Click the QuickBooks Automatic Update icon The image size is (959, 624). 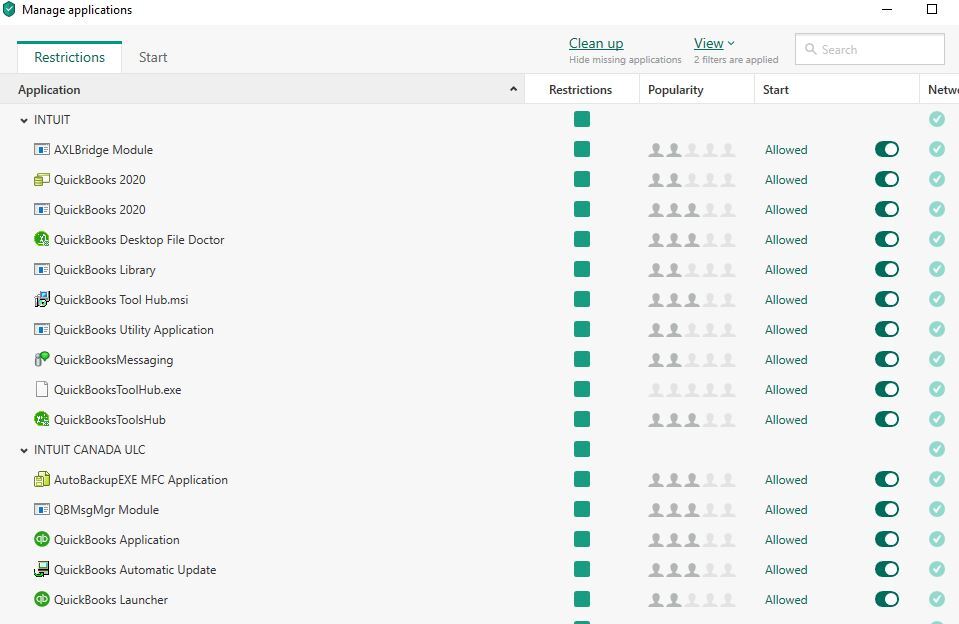tap(42, 570)
